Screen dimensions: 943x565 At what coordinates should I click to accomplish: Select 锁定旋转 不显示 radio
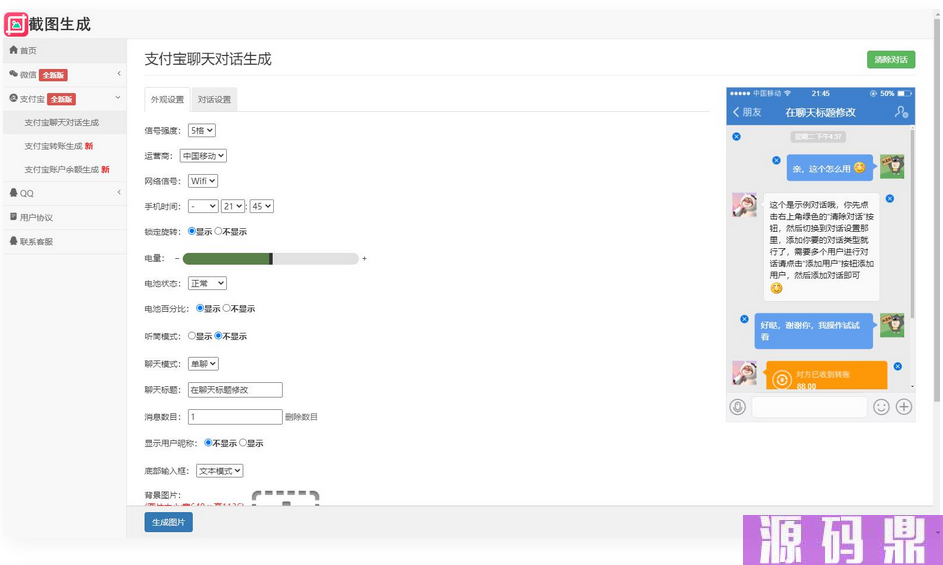218,231
